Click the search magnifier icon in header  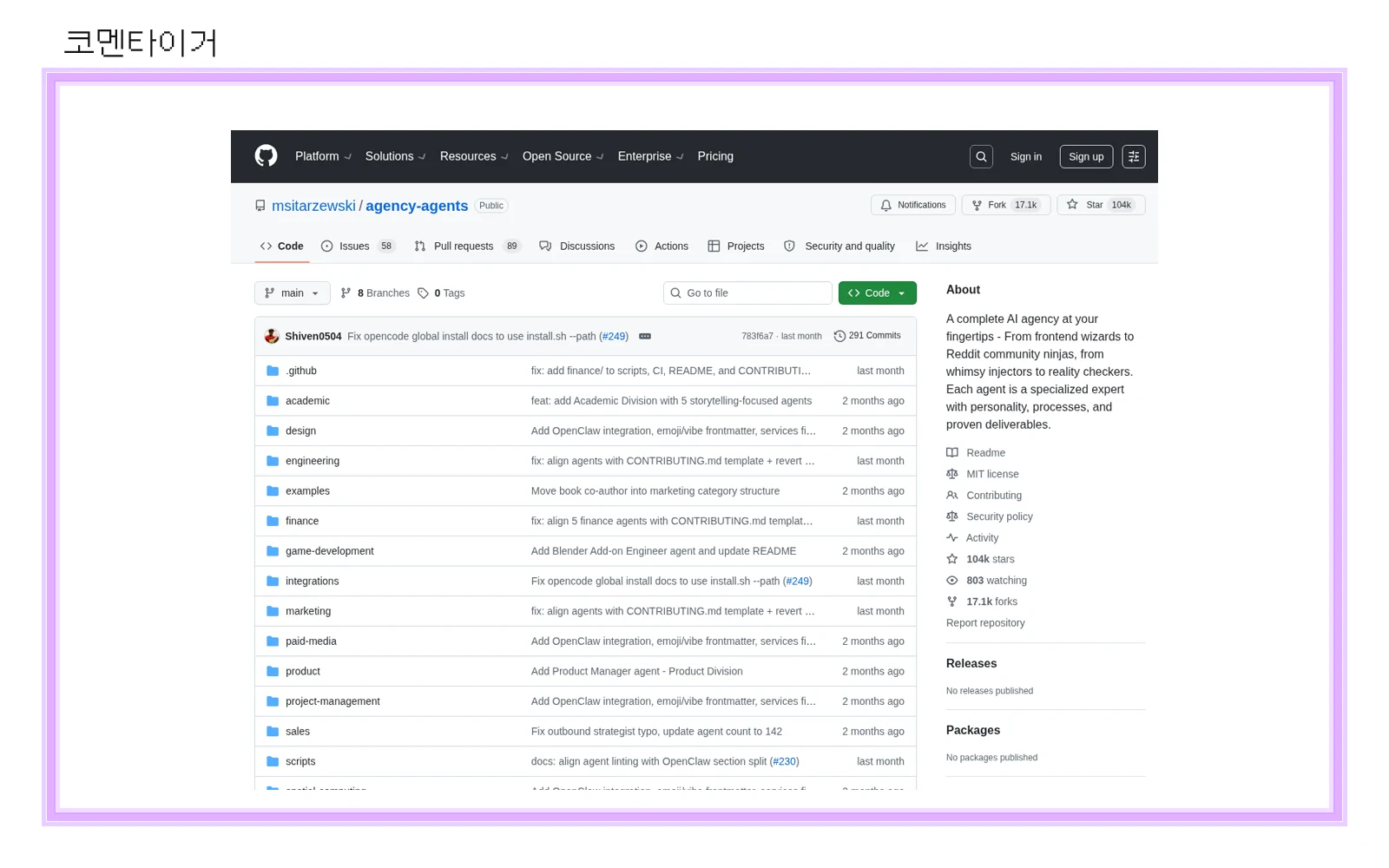tap(981, 157)
